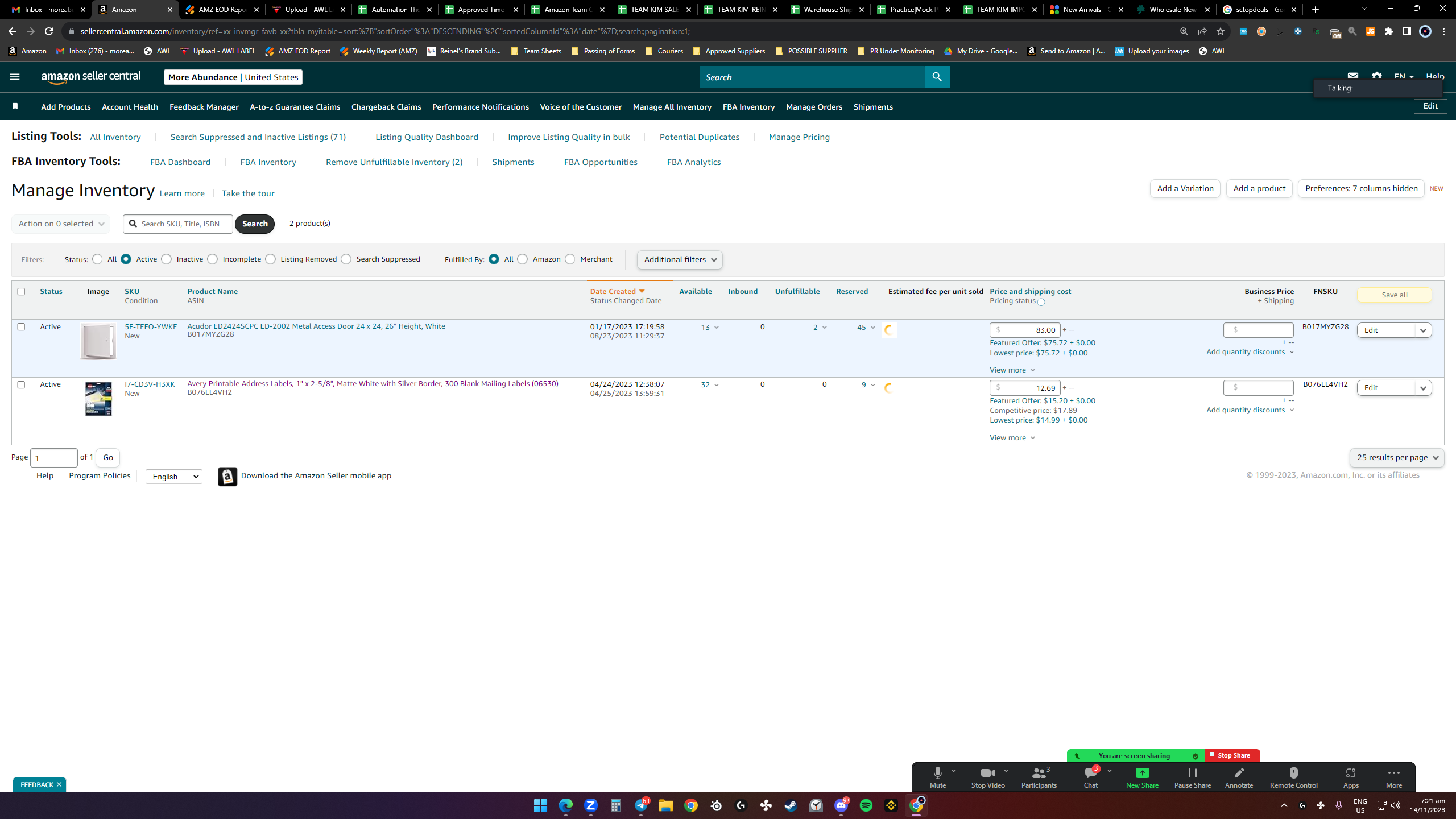Select the Listing Removed radio button
The height and width of the screenshot is (819, 1456).
pyautogui.click(x=270, y=259)
